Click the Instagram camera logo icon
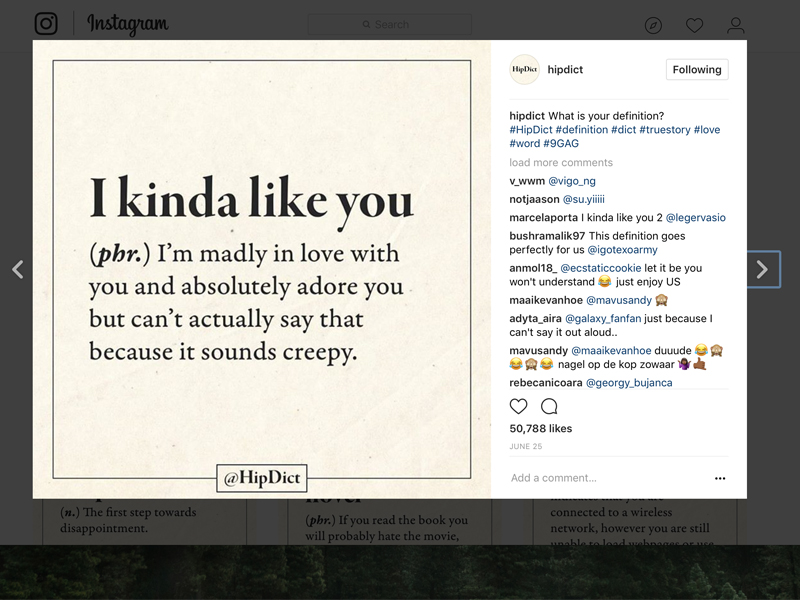Screen dimensions: 800x600 tap(46, 23)
